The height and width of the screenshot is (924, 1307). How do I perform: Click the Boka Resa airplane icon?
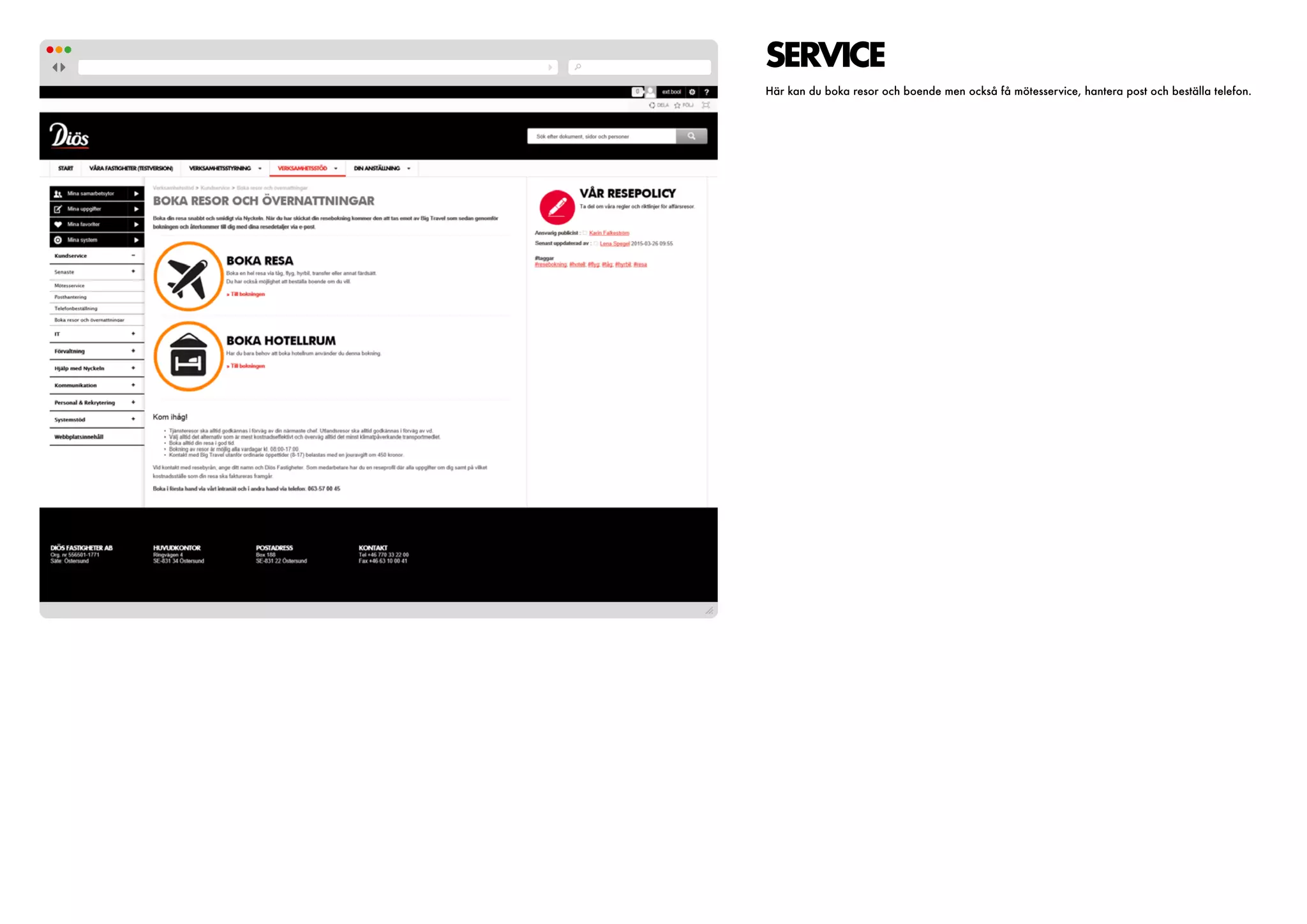[188, 276]
